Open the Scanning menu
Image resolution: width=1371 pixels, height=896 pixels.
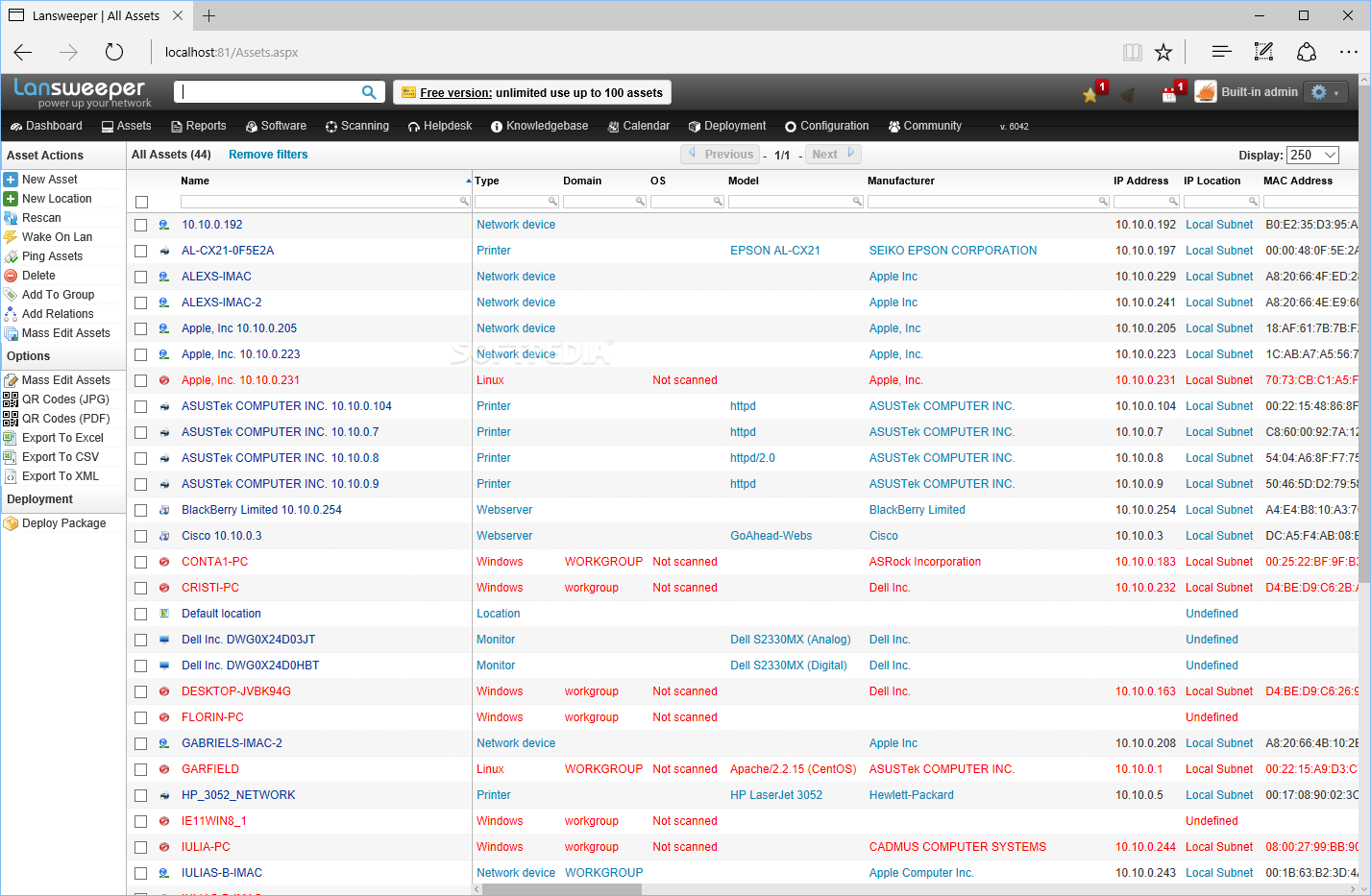[x=357, y=126]
